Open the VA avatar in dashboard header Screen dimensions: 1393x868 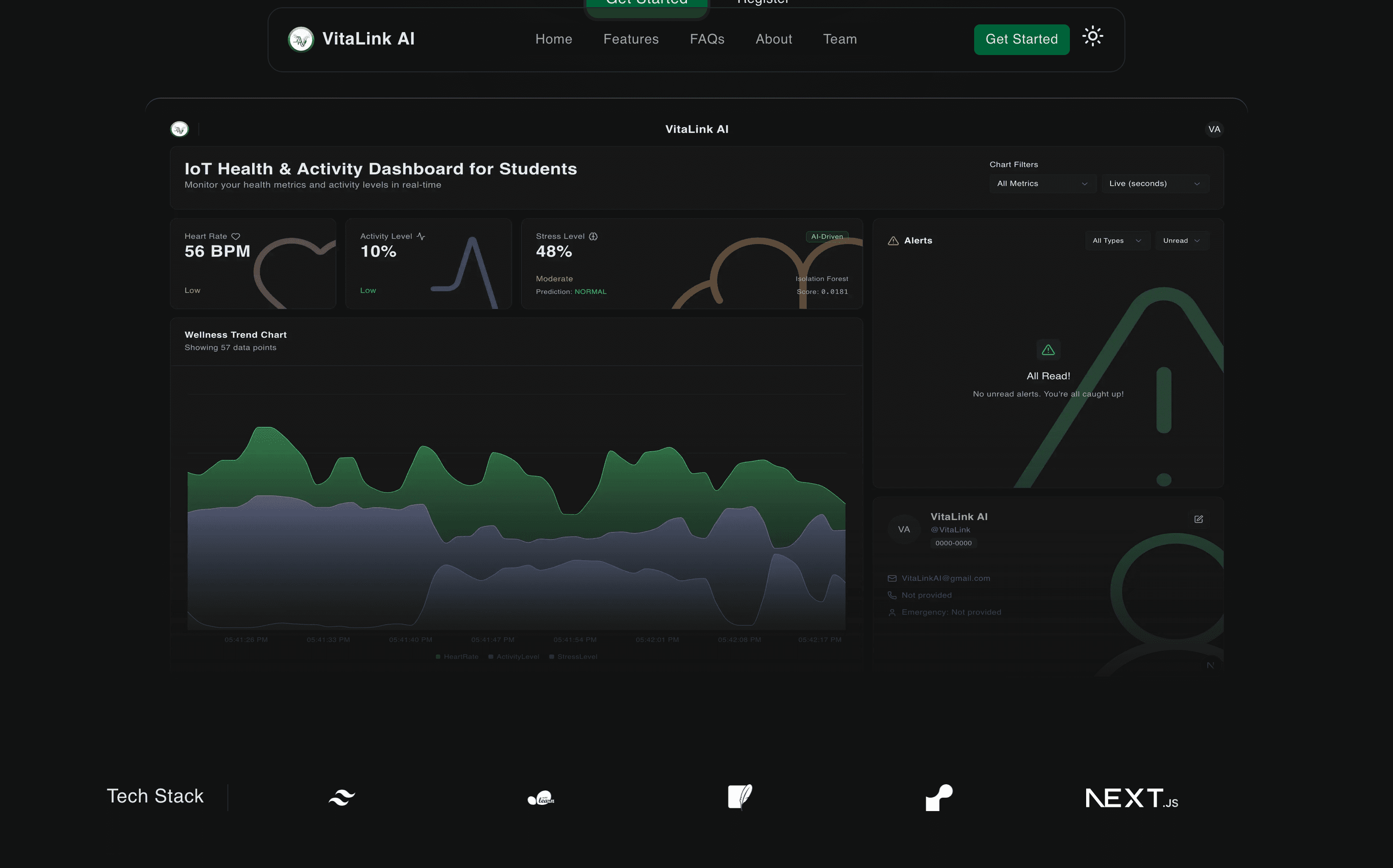[x=1214, y=129]
